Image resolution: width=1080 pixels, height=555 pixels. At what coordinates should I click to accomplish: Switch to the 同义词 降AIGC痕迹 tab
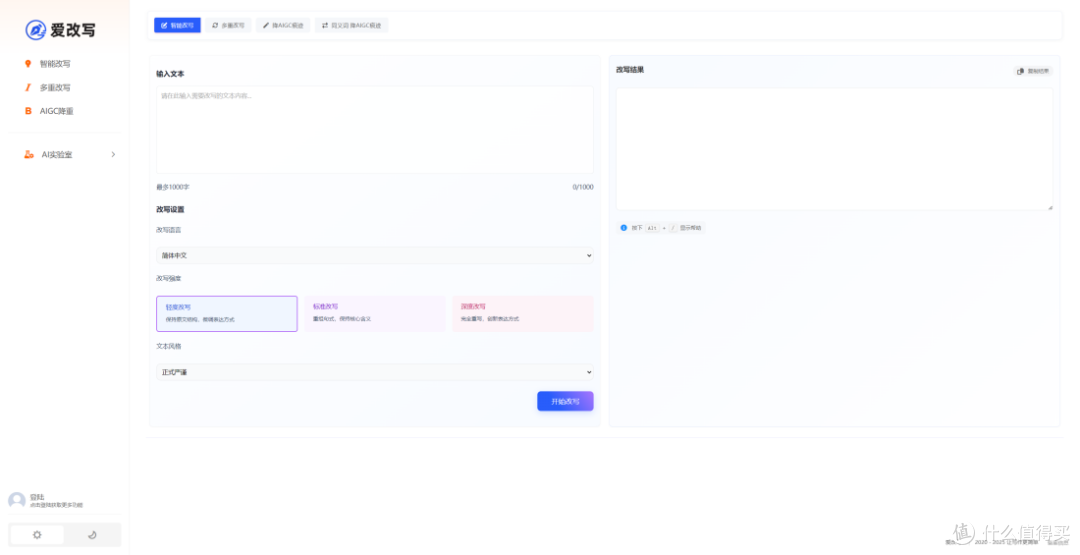pyautogui.click(x=351, y=25)
